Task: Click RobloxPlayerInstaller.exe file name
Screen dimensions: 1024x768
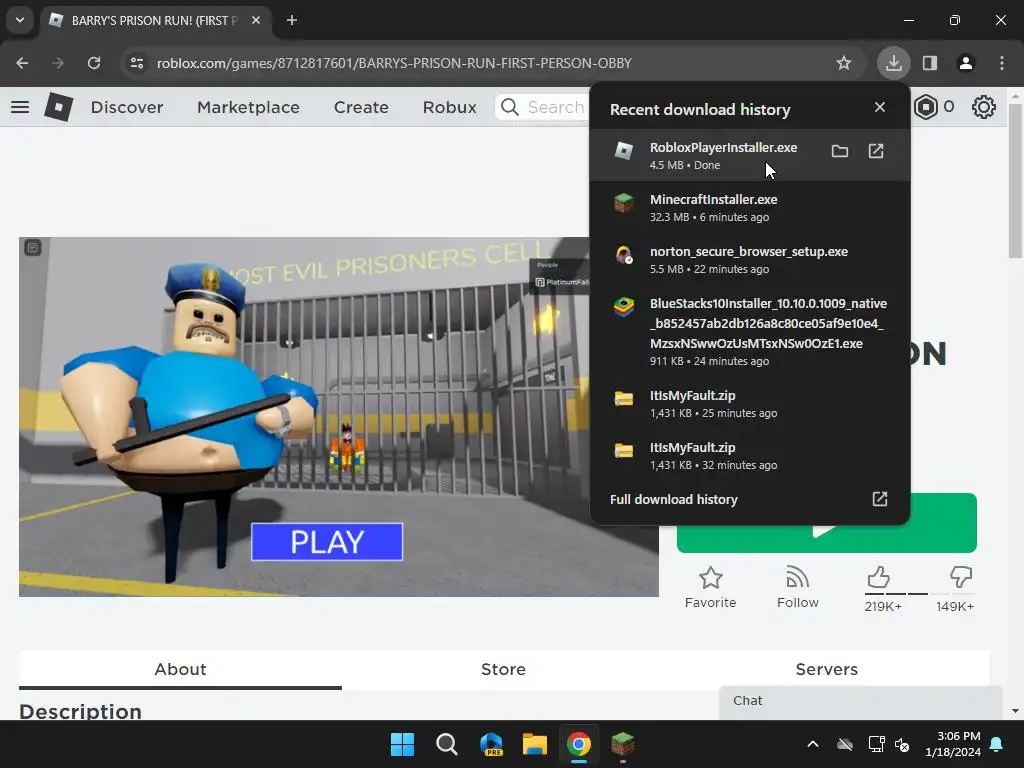Action: pos(723,148)
